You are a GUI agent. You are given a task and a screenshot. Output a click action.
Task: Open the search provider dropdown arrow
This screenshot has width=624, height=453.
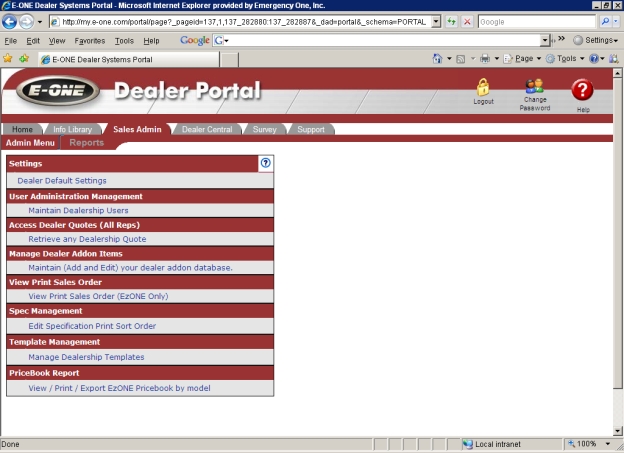[616, 21]
